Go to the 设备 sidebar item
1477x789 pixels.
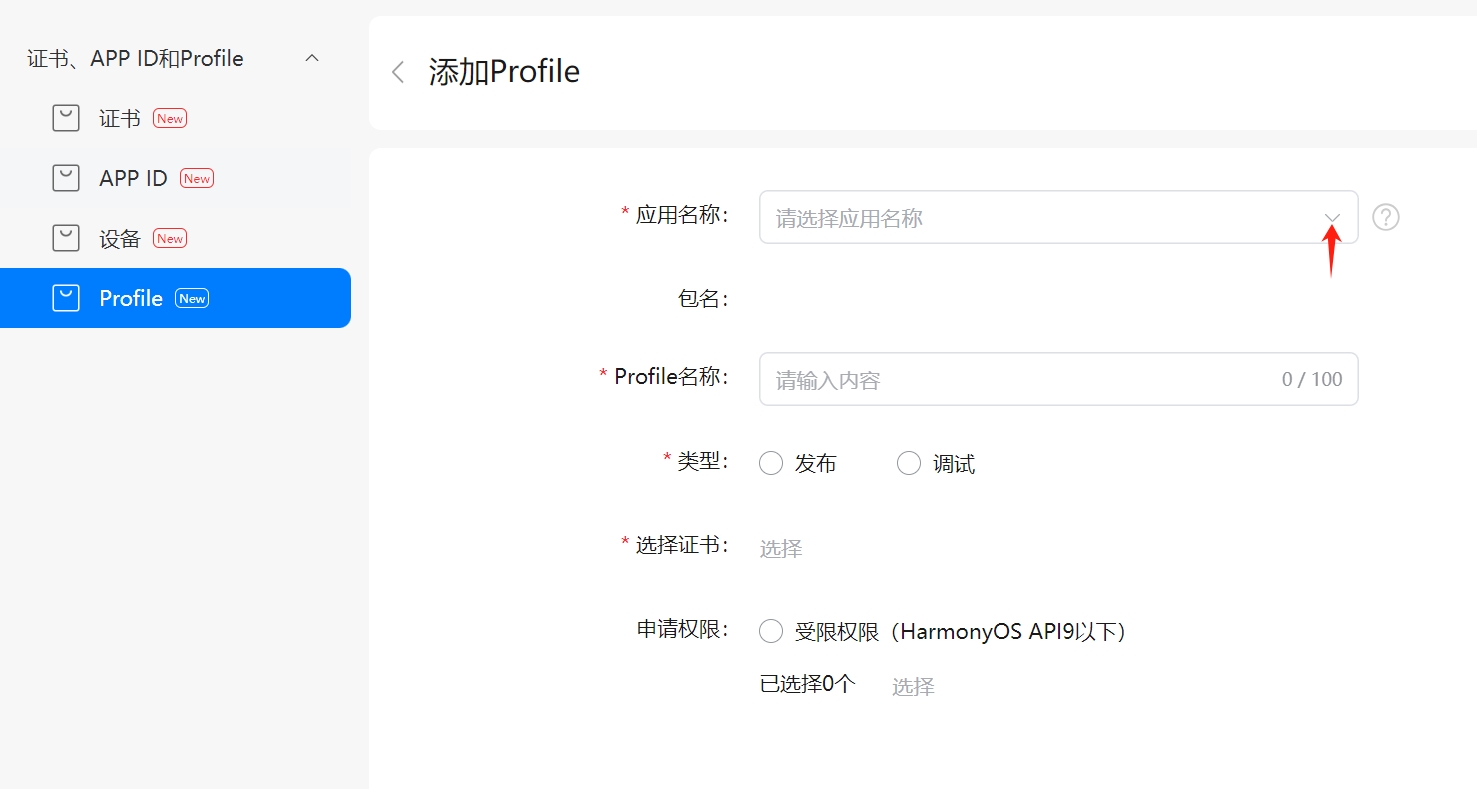click(120, 239)
